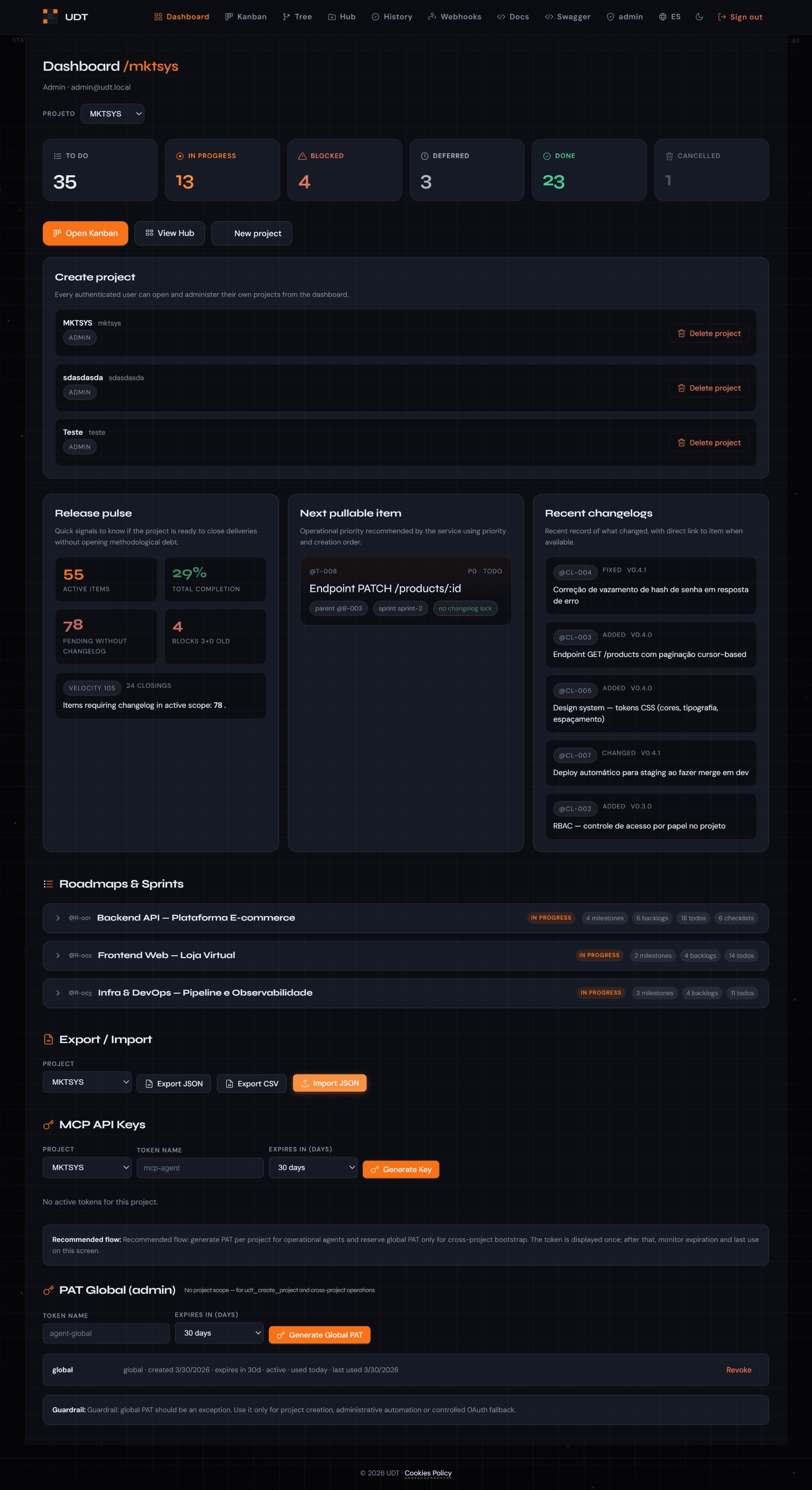This screenshot has width=812, height=1490.
Task: Select Dashboard in the top menu
Action: pyautogui.click(x=180, y=17)
